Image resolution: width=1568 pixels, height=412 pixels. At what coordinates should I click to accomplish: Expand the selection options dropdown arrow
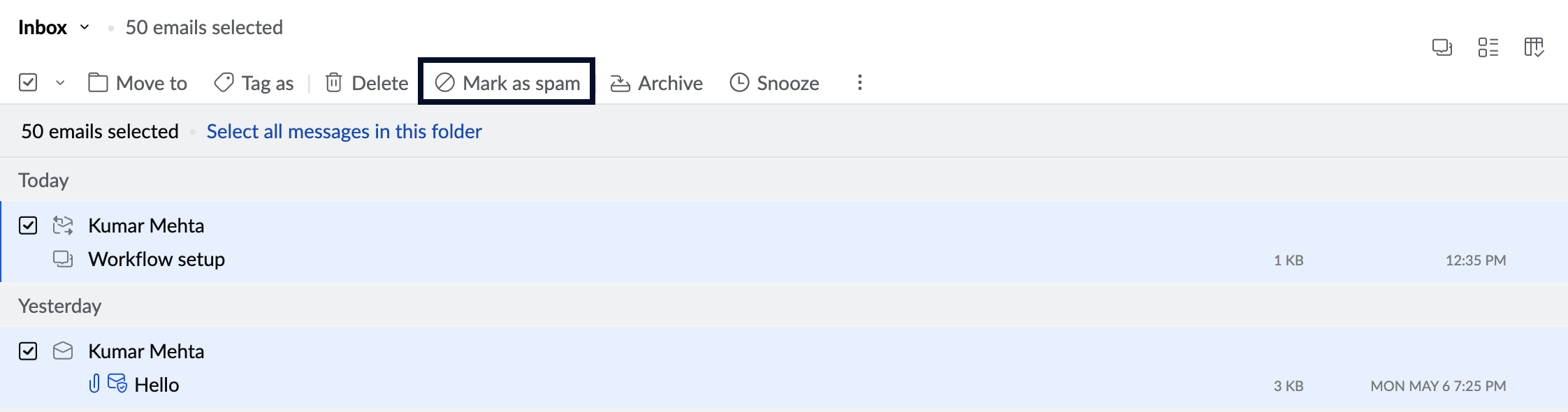pyautogui.click(x=60, y=82)
